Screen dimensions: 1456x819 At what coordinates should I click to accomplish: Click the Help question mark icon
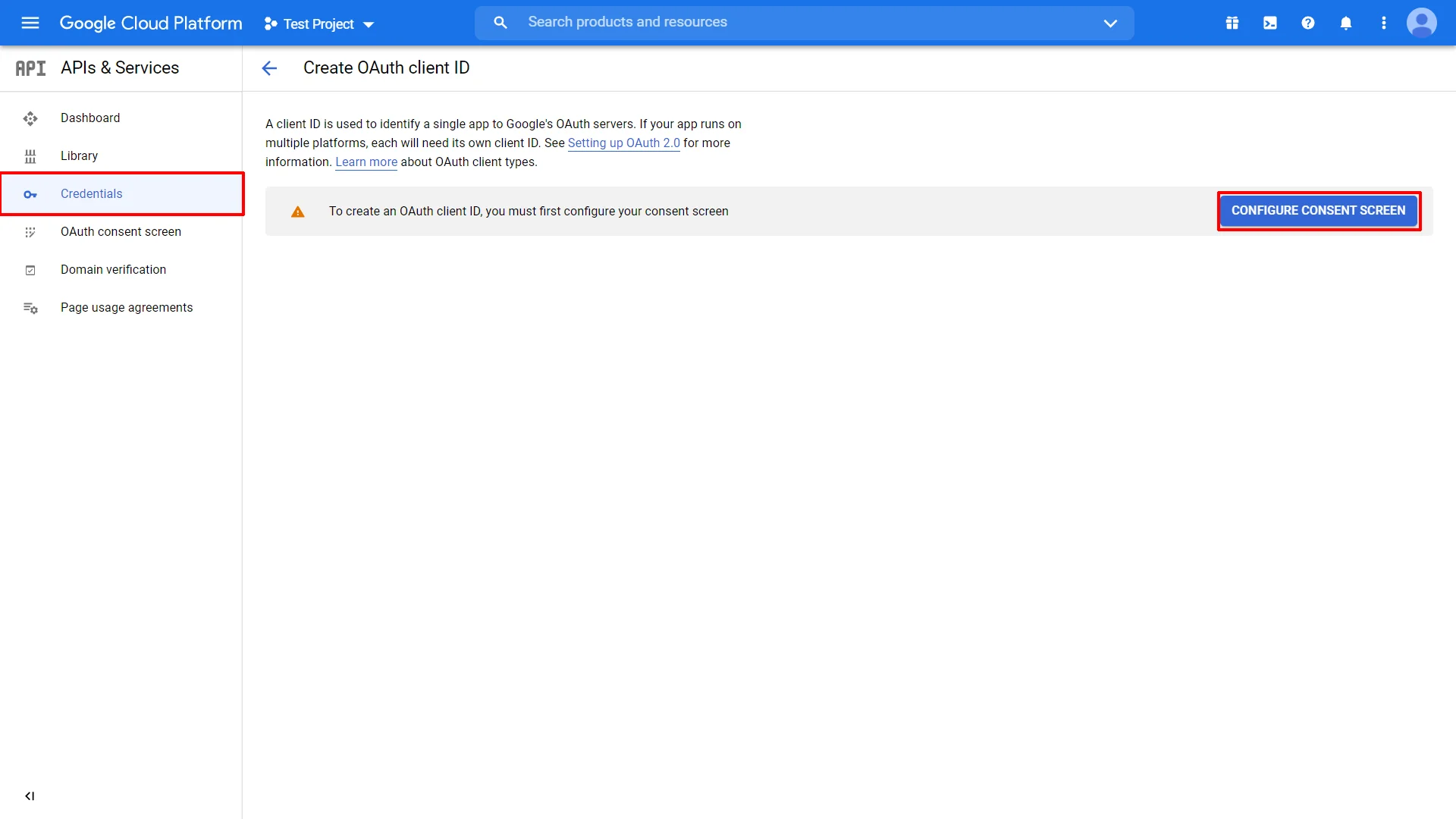click(x=1307, y=22)
